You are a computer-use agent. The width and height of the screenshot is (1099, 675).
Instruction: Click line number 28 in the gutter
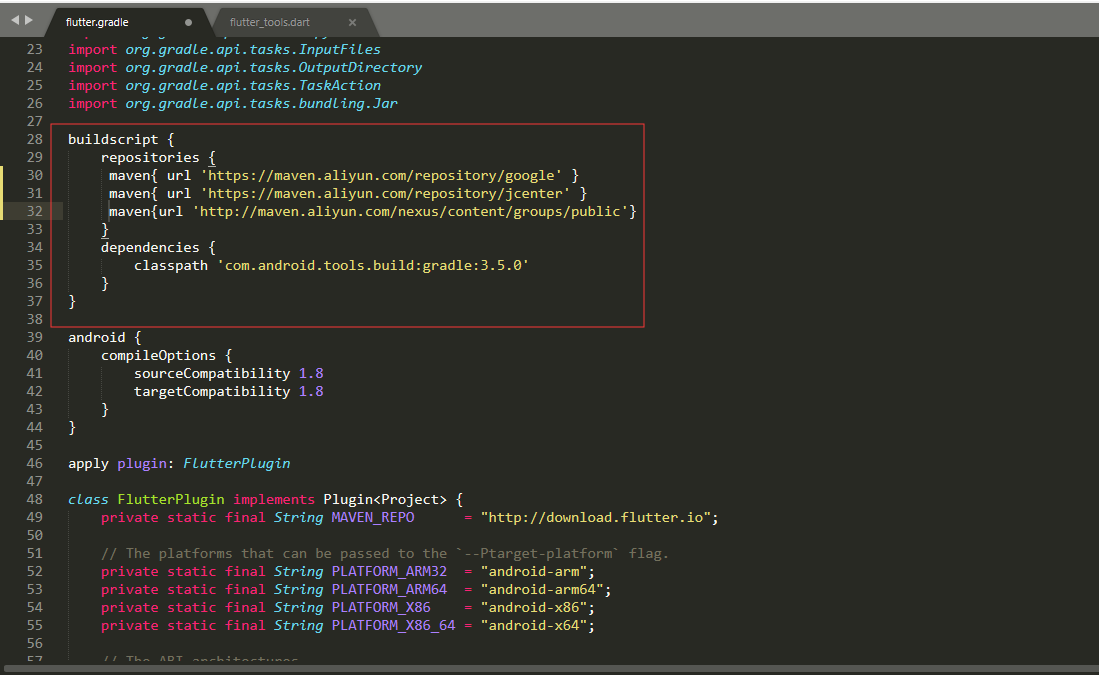34,139
